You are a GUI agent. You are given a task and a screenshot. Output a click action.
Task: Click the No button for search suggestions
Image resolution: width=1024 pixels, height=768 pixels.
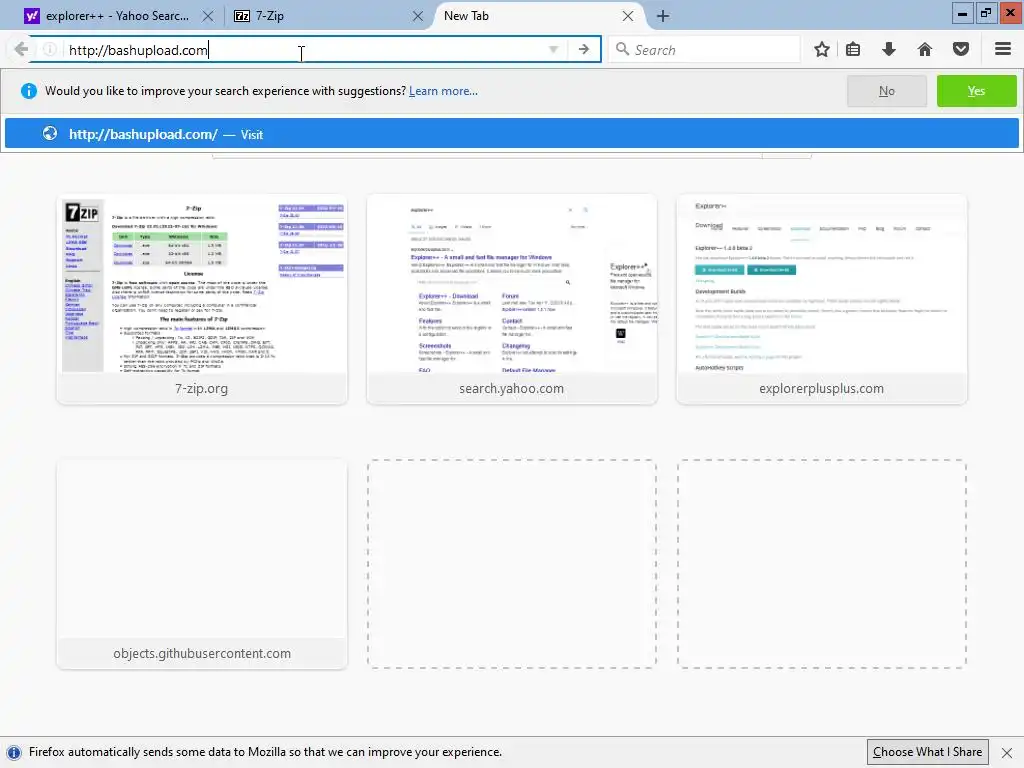click(x=886, y=91)
